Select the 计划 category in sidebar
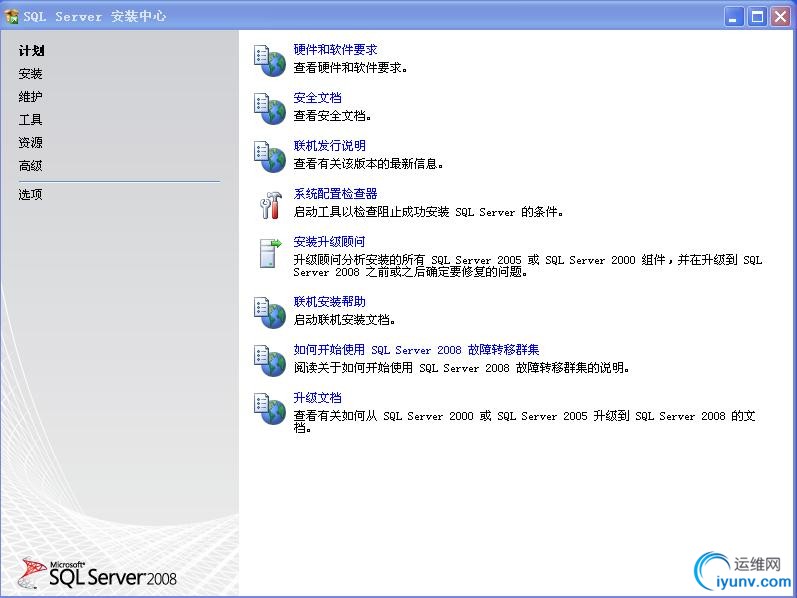The image size is (797, 598). (32, 51)
